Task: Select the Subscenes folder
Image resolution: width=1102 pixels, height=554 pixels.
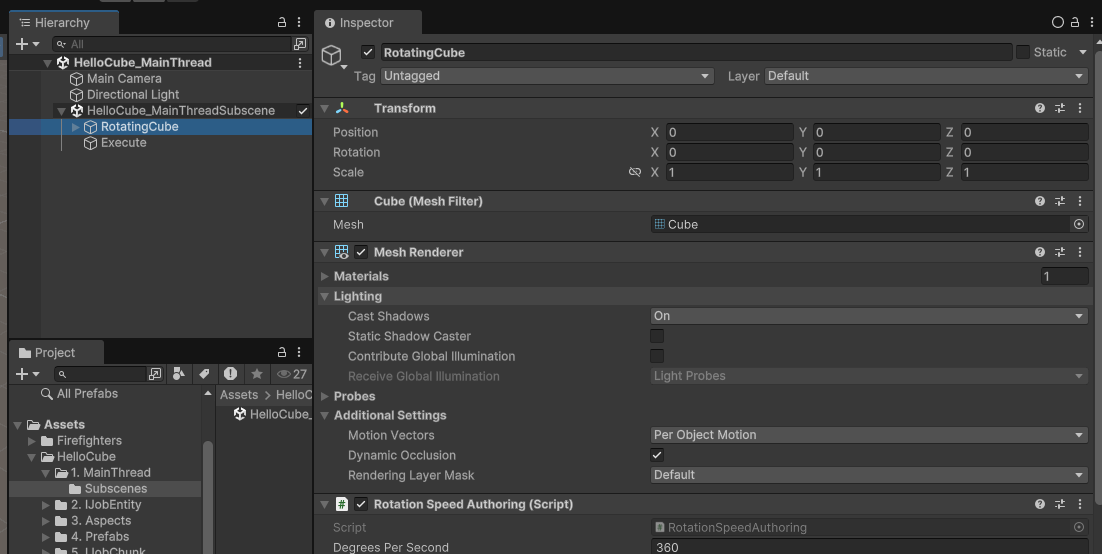Action: [x=115, y=489]
